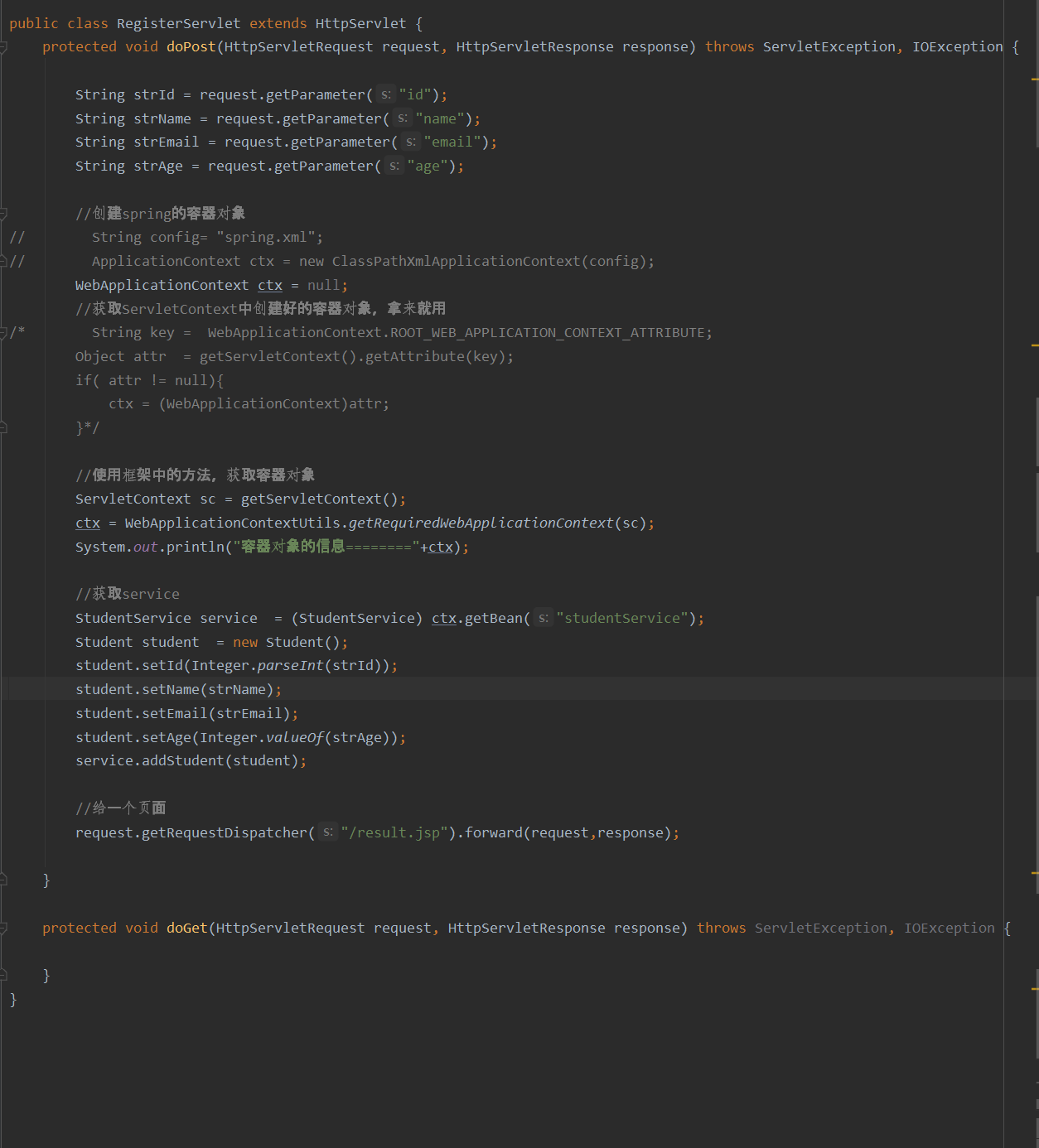Image resolution: width=1039 pixels, height=1148 pixels.
Task: Click the doPost method name
Action: pos(191,47)
